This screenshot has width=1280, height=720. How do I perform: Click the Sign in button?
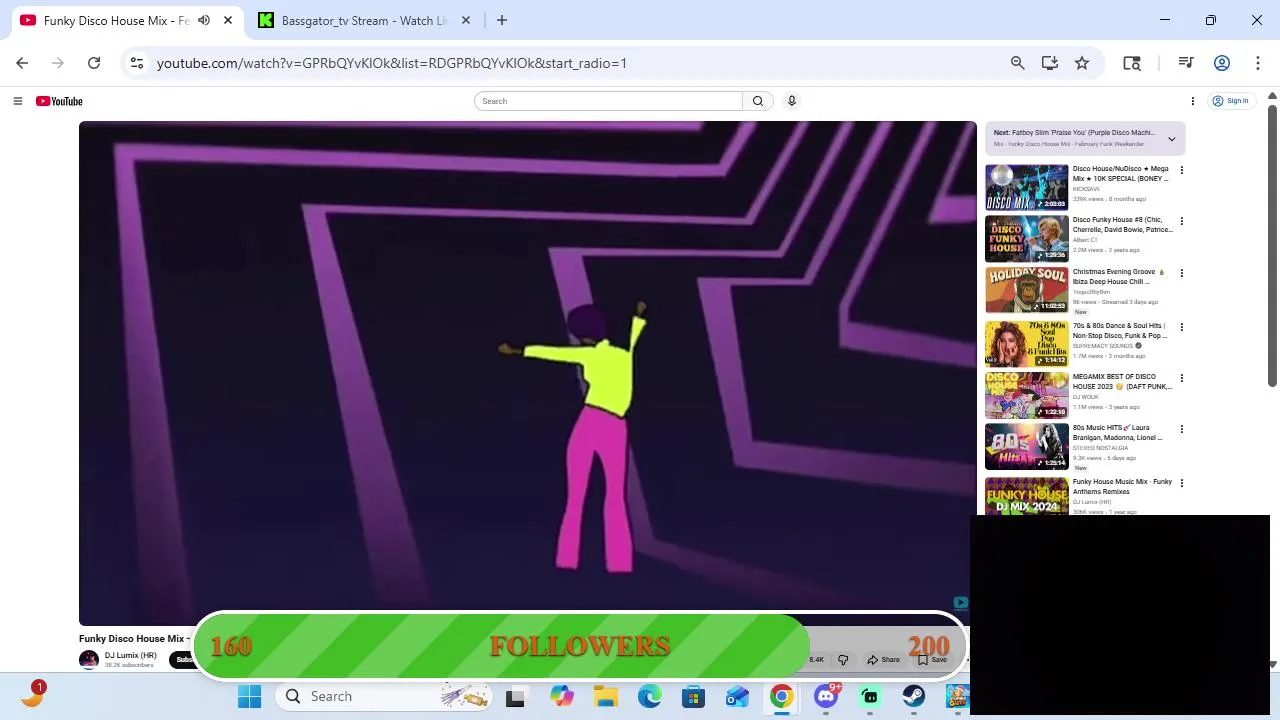pos(1230,101)
